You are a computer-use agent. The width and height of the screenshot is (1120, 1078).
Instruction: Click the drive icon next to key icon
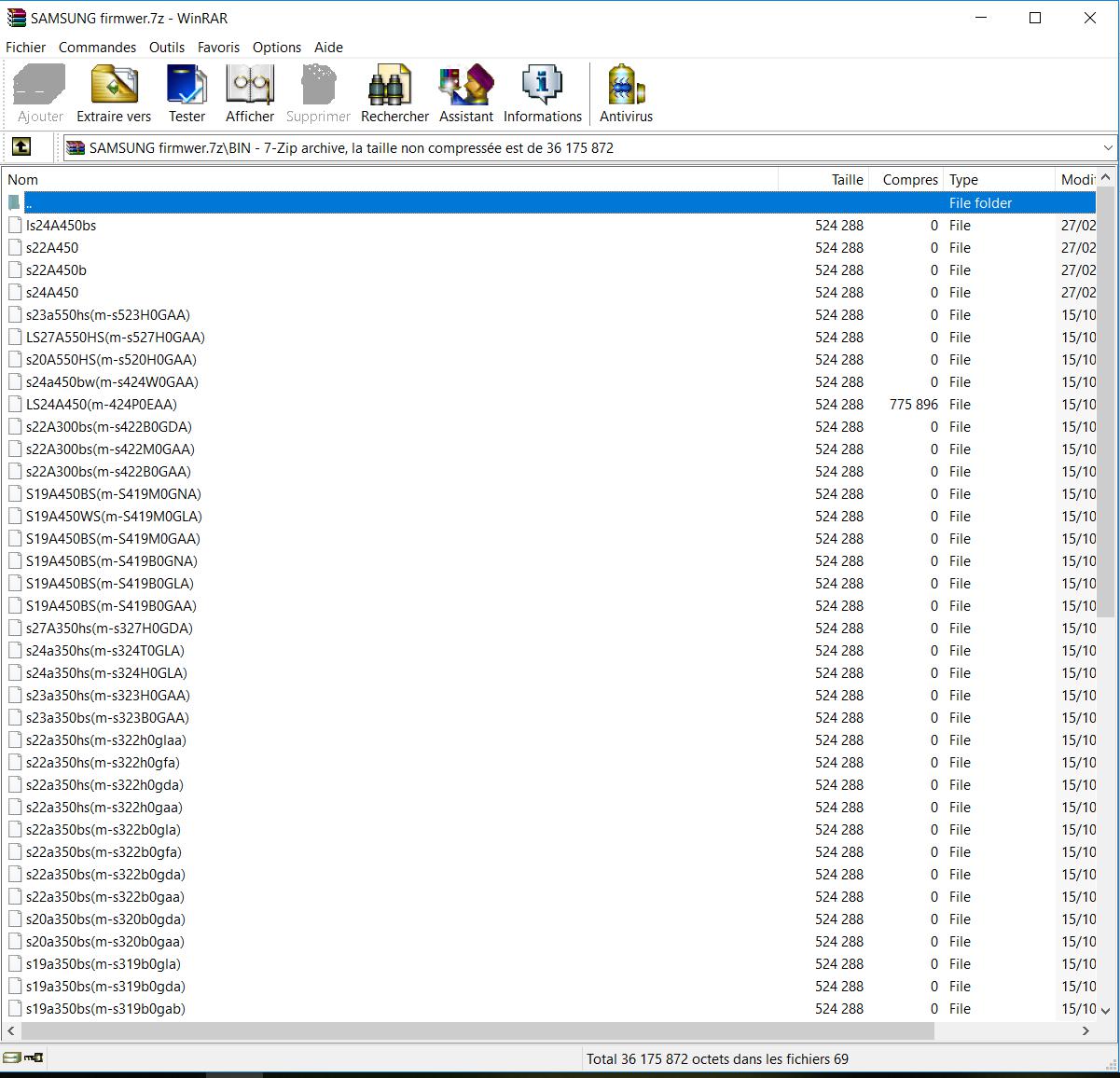[12, 1057]
